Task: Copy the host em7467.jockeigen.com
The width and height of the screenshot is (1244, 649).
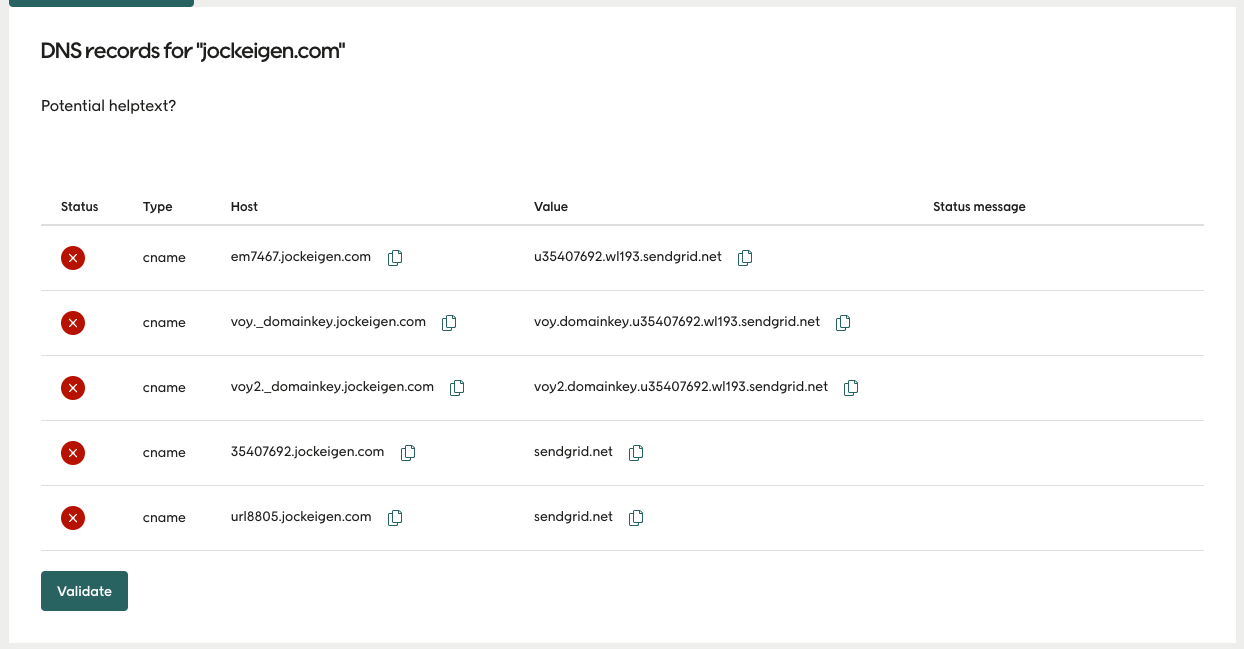Action: coord(394,257)
